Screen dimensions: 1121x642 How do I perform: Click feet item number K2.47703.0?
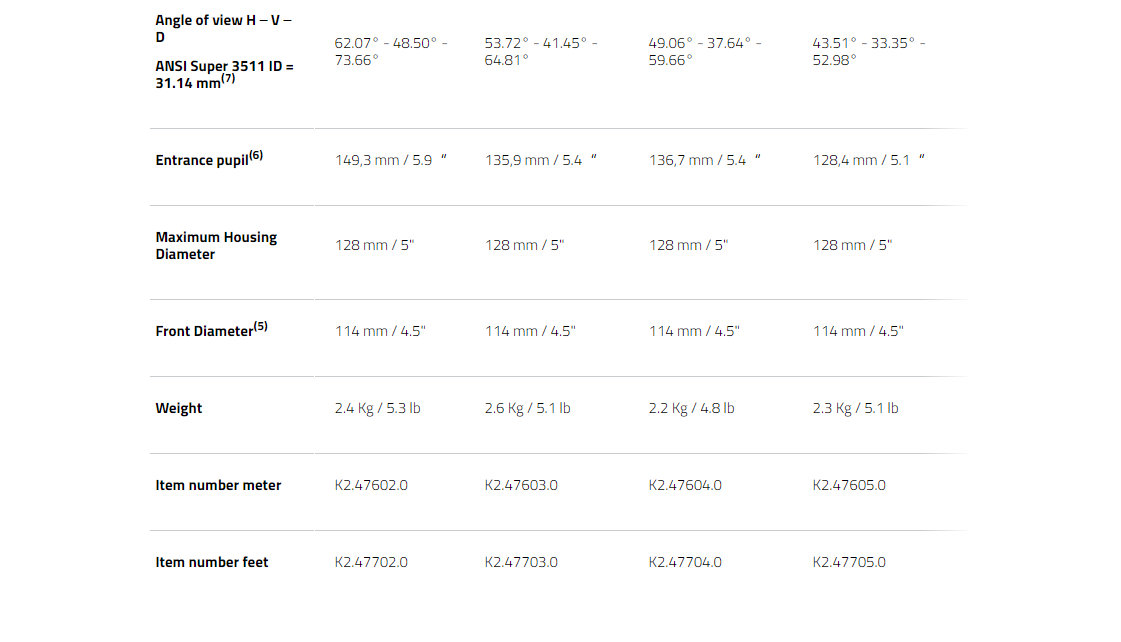[521, 563]
